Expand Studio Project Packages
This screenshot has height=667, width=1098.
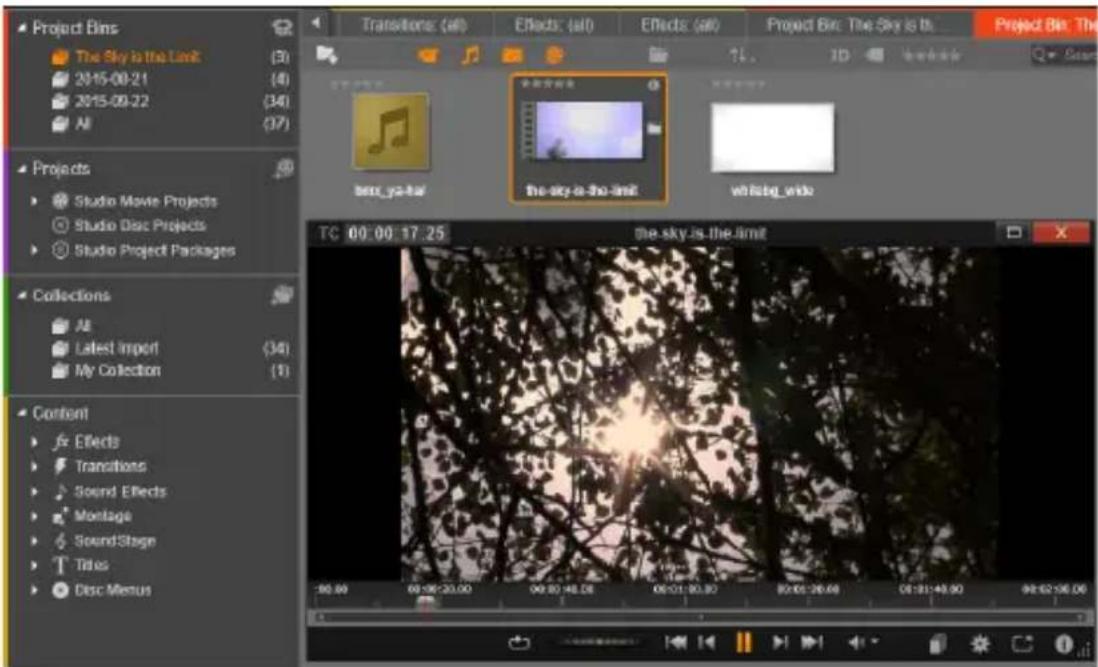click(34, 250)
